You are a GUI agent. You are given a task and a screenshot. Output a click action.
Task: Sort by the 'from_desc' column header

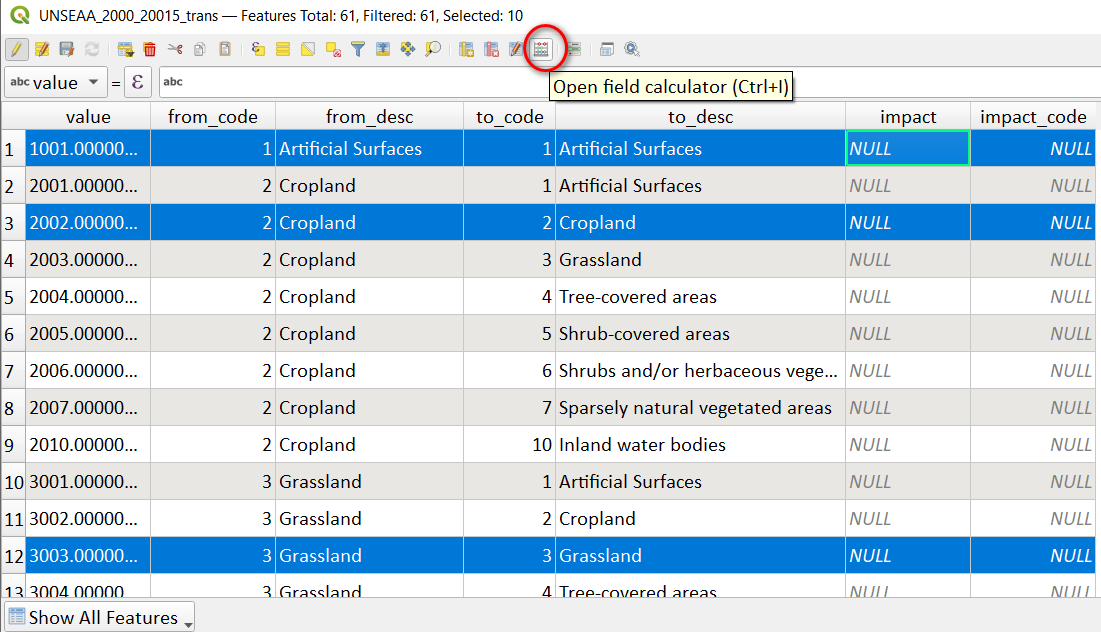[x=369, y=117]
